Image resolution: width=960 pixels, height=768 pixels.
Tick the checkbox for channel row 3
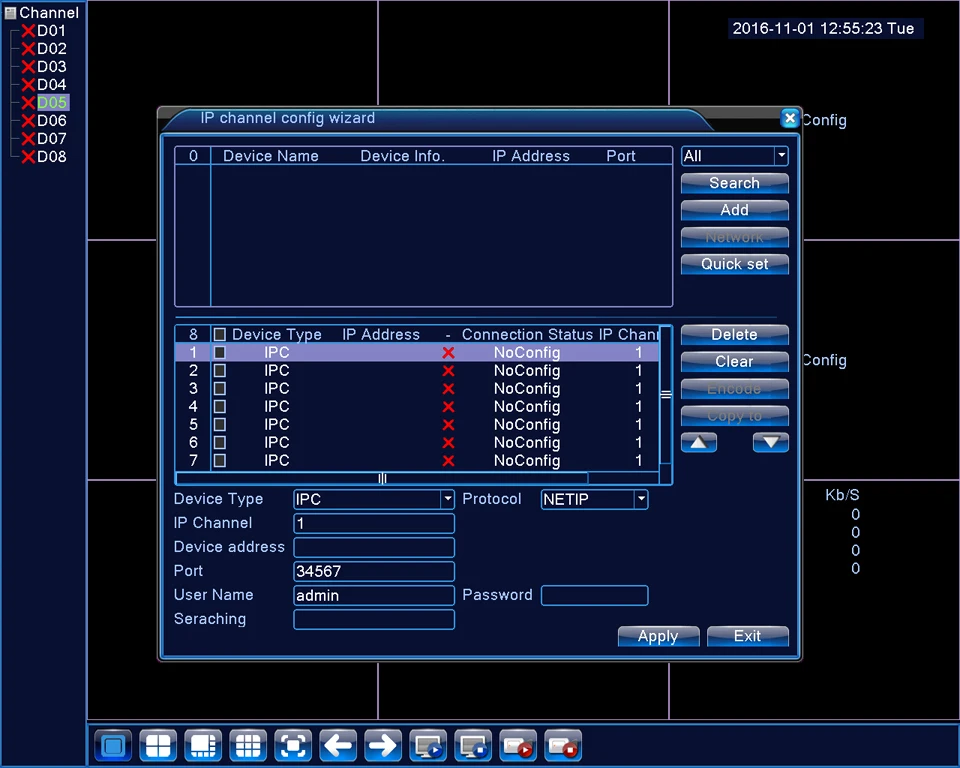pyautogui.click(x=219, y=388)
